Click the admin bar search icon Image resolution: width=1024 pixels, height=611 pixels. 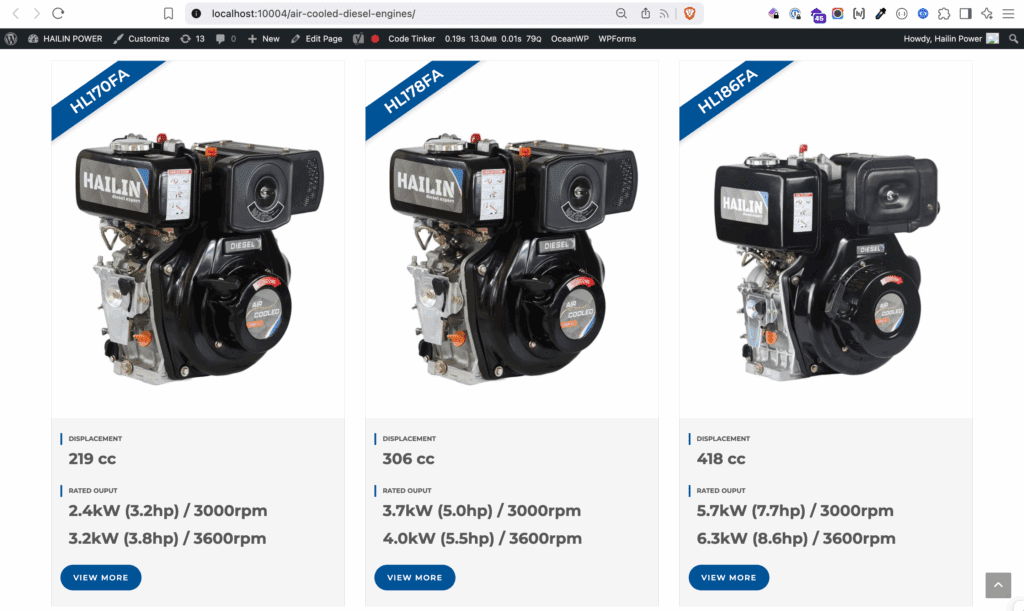(x=1013, y=39)
